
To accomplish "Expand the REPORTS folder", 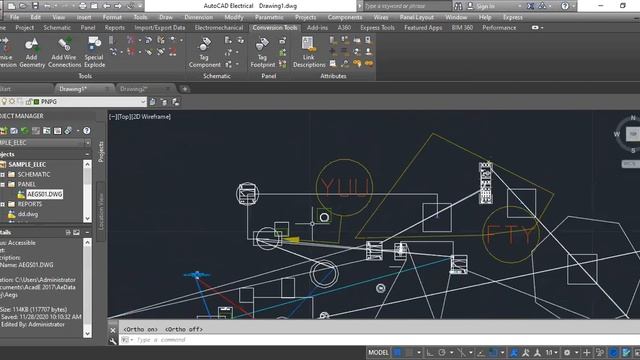I will 2,204.
